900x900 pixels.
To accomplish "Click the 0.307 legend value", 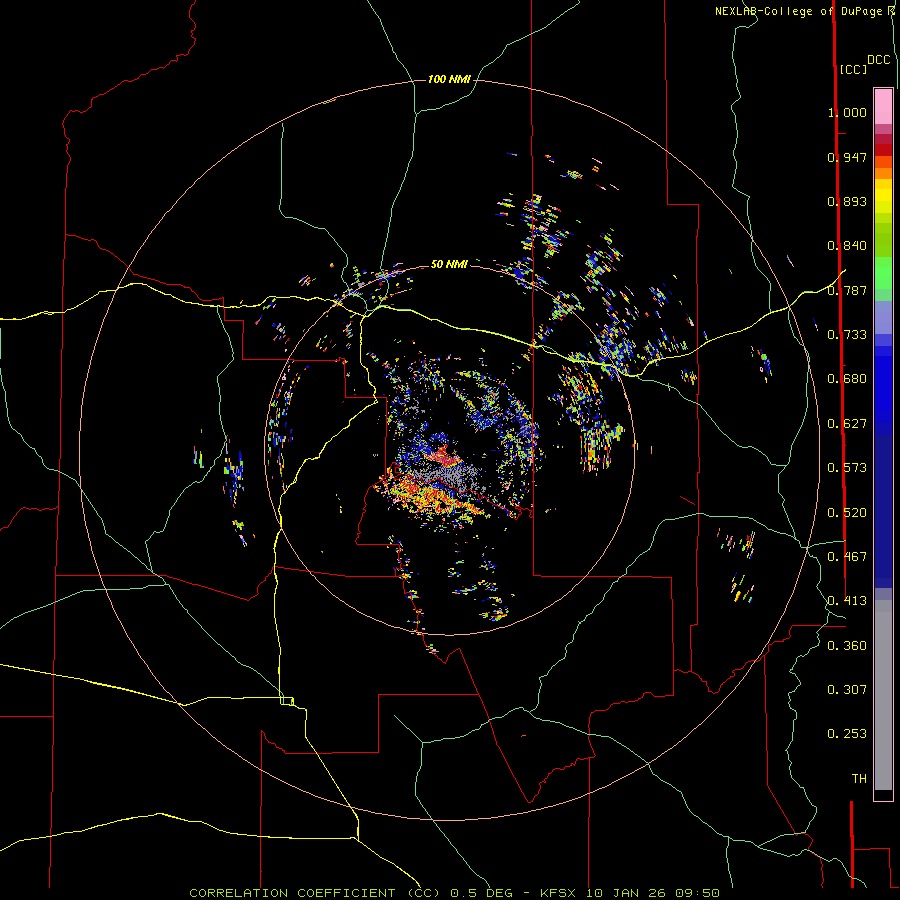I will [847, 690].
